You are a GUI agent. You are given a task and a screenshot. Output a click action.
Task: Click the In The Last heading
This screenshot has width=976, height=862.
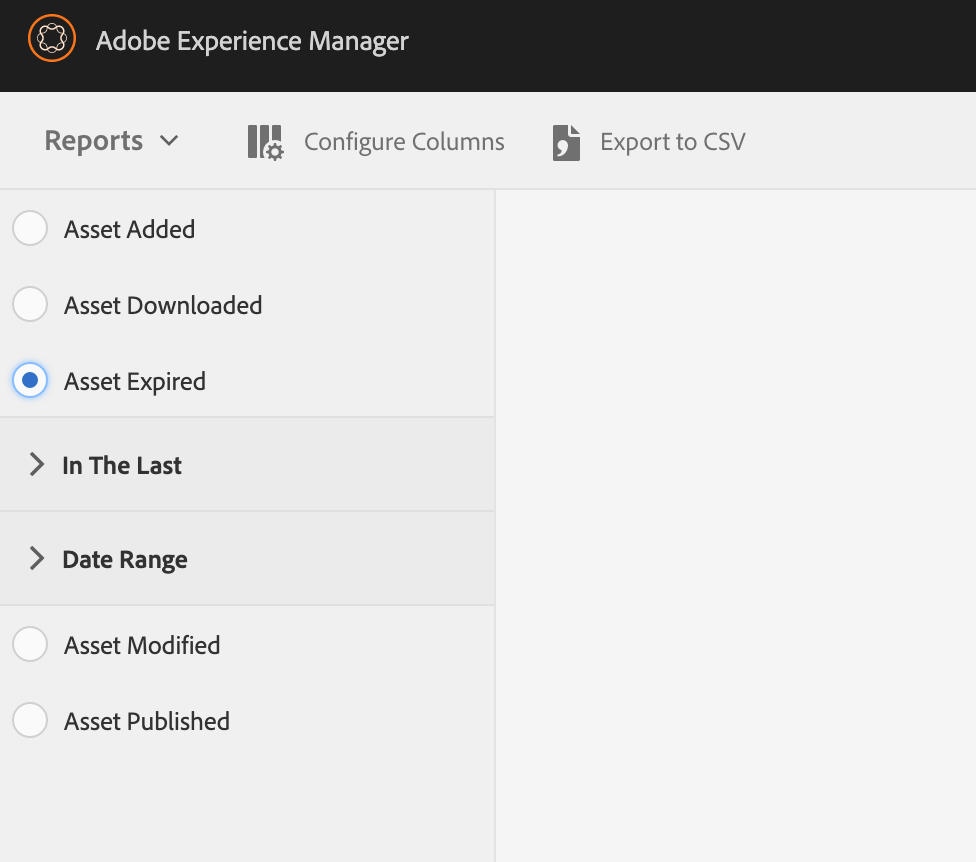click(x=122, y=465)
